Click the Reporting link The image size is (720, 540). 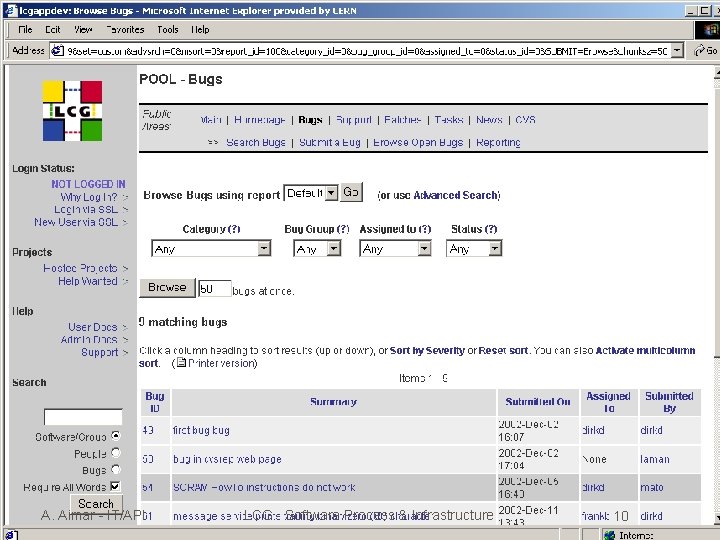498,142
